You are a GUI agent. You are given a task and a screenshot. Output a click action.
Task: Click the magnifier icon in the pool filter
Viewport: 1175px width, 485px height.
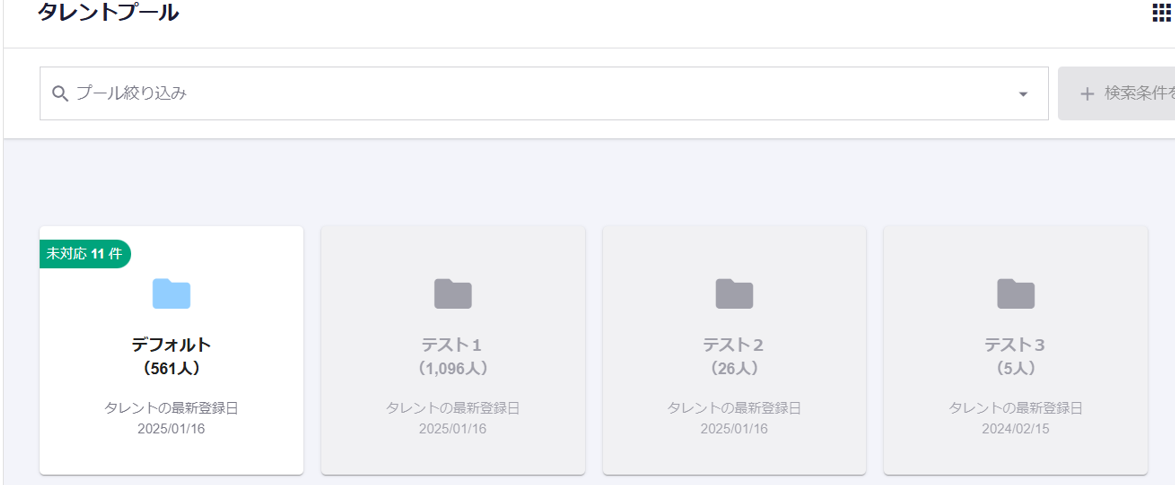(x=60, y=94)
